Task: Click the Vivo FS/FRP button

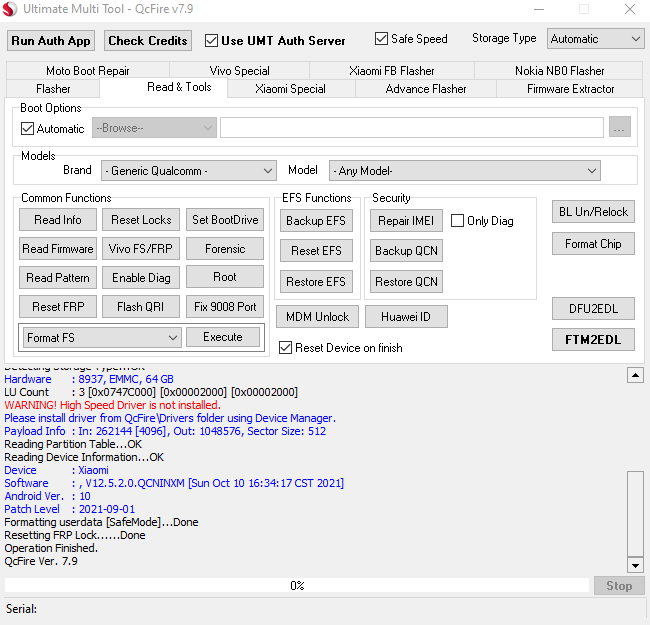Action: [141, 249]
